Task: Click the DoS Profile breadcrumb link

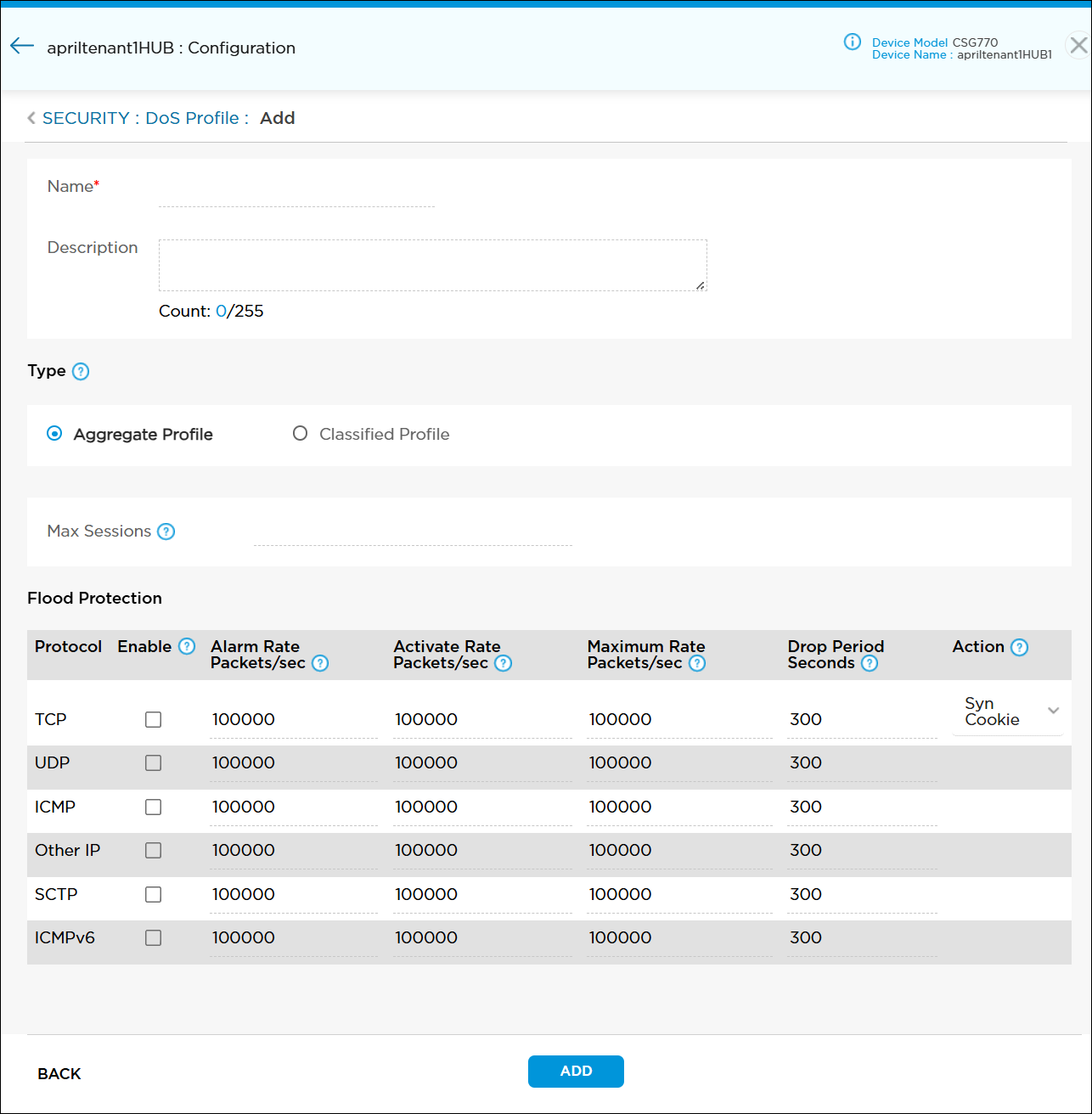Action: [x=192, y=119]
